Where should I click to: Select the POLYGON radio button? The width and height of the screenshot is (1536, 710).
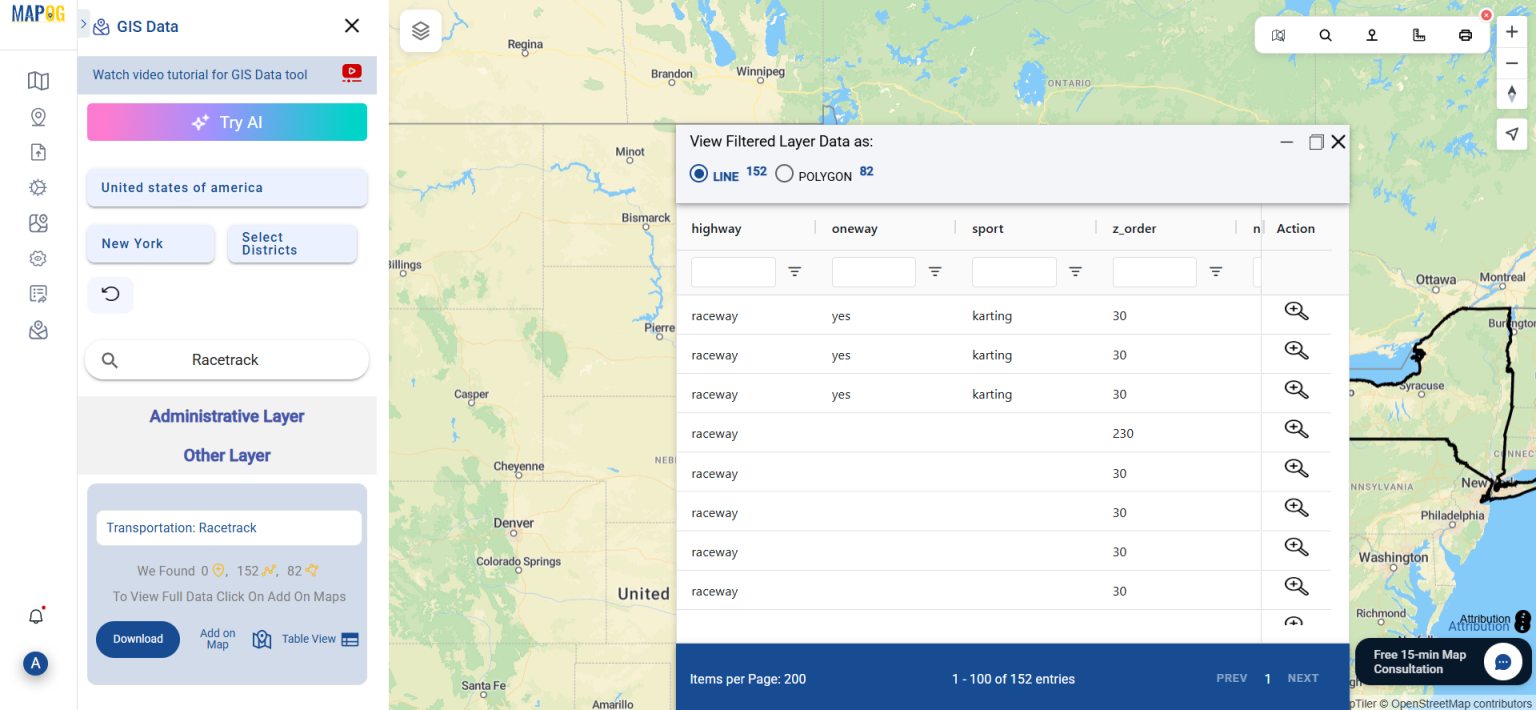(x=784, y=172)
